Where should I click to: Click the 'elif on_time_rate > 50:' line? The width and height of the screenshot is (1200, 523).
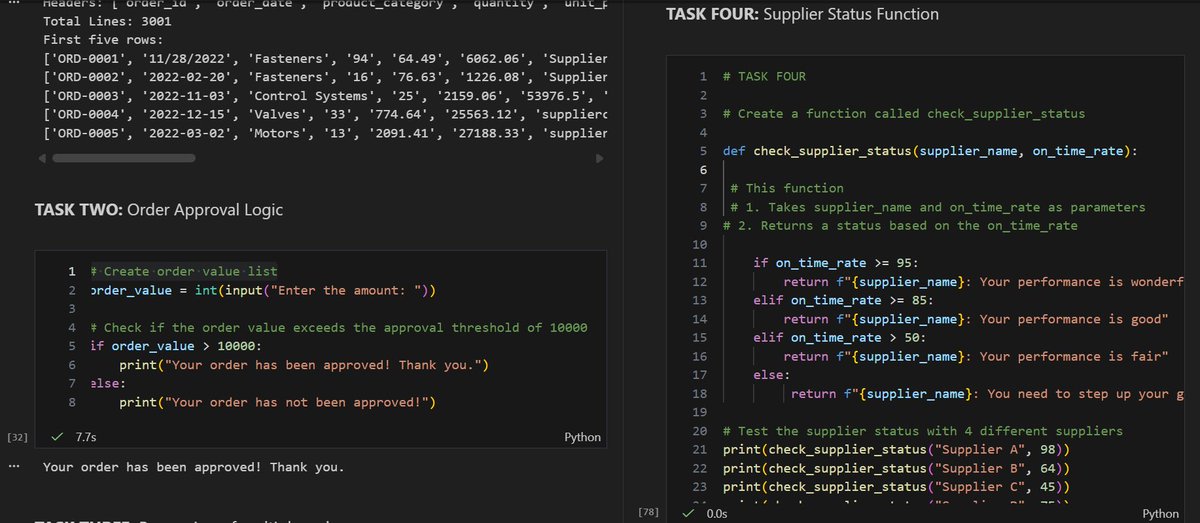point(841,338)
